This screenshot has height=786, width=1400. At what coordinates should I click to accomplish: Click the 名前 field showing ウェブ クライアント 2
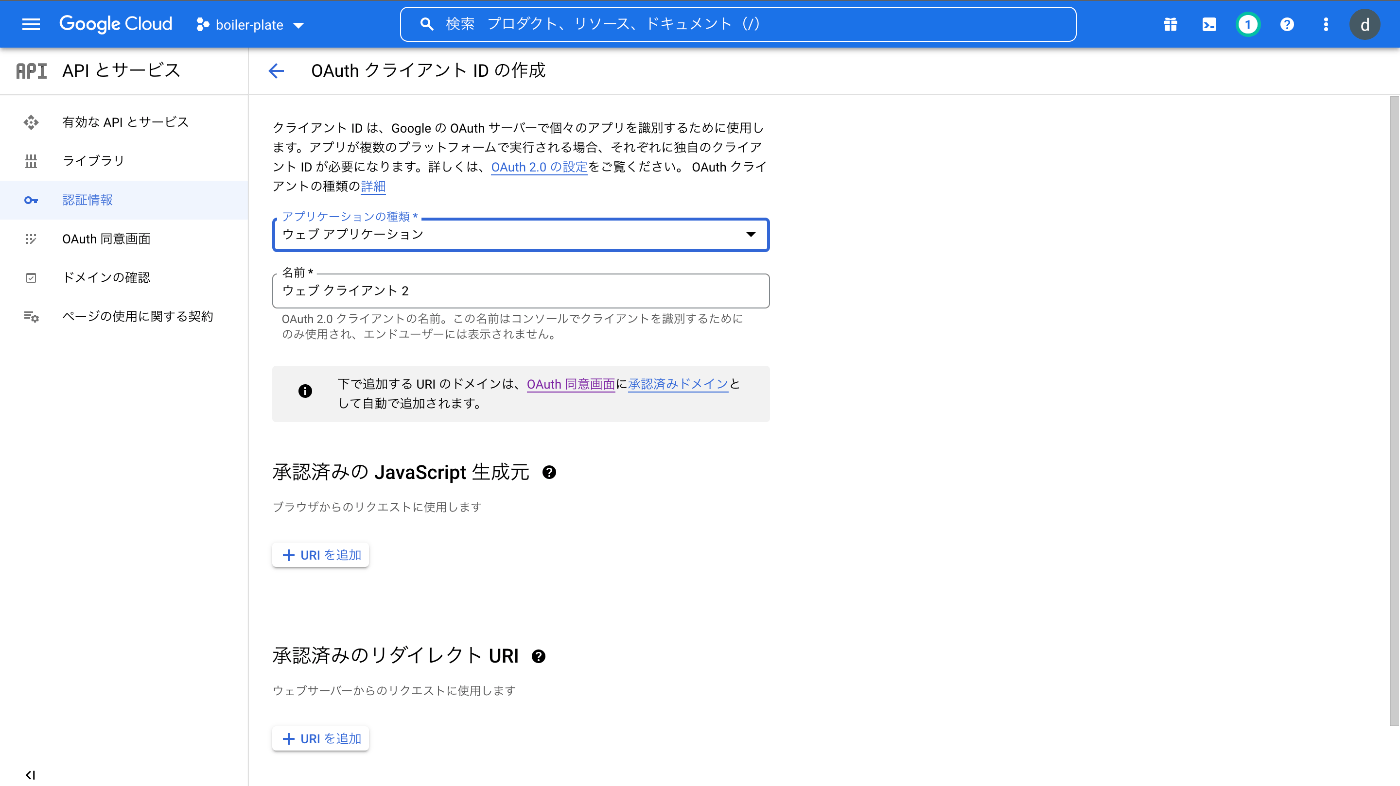point(520,290)
